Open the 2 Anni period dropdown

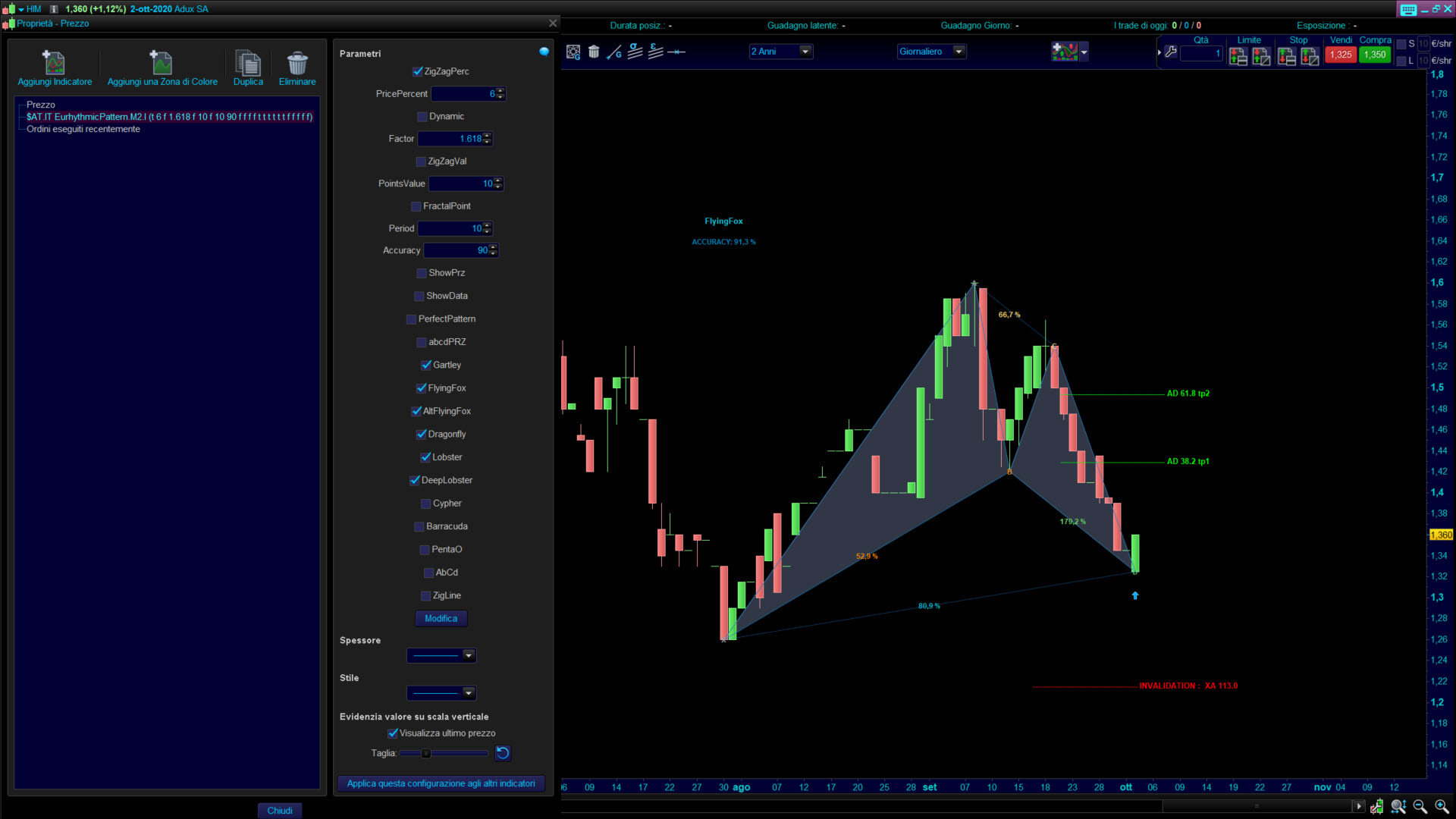pyautogui.click(x=805, y=52)
